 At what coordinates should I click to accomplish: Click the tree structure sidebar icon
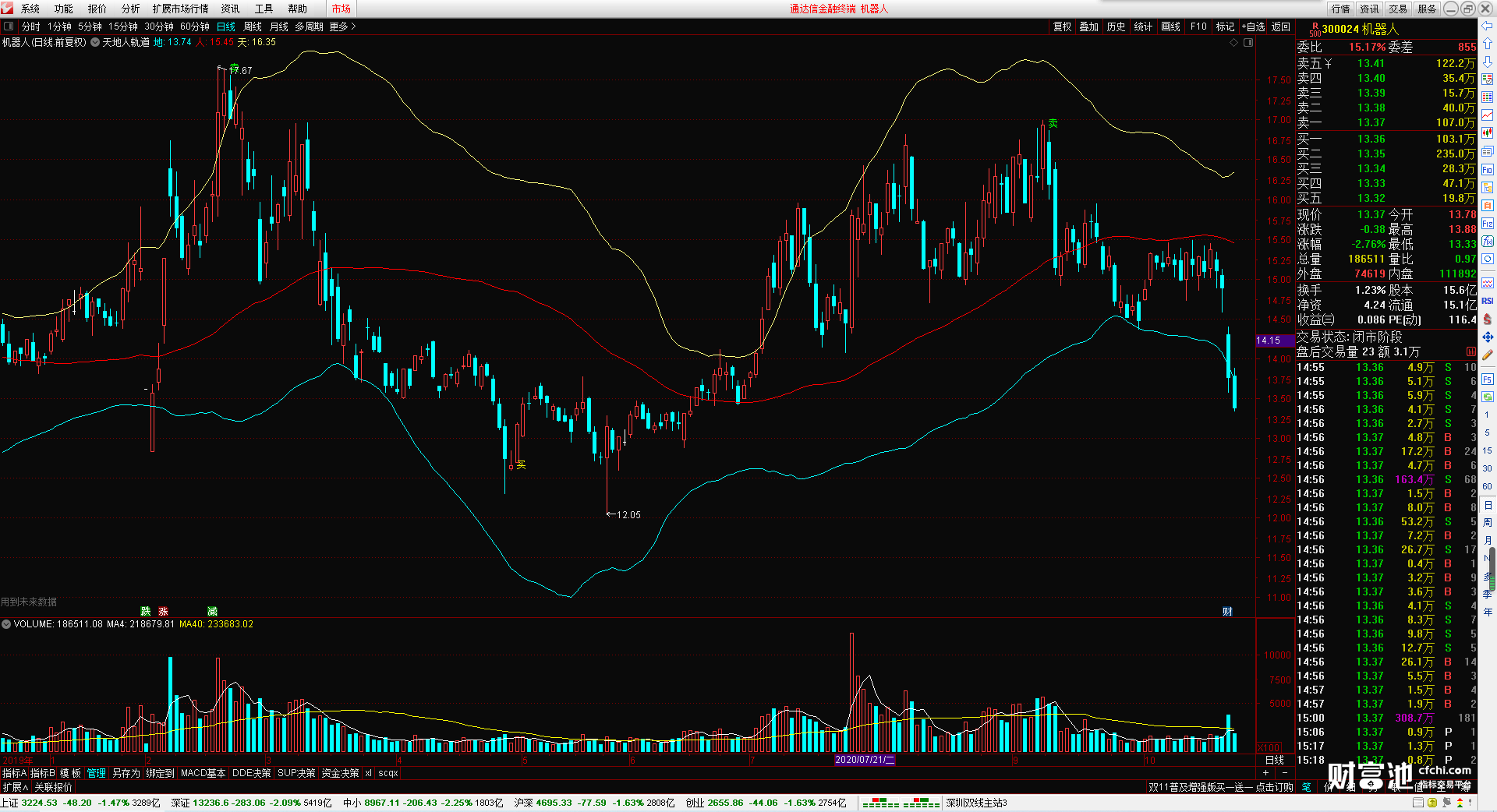click(1488, 188)
